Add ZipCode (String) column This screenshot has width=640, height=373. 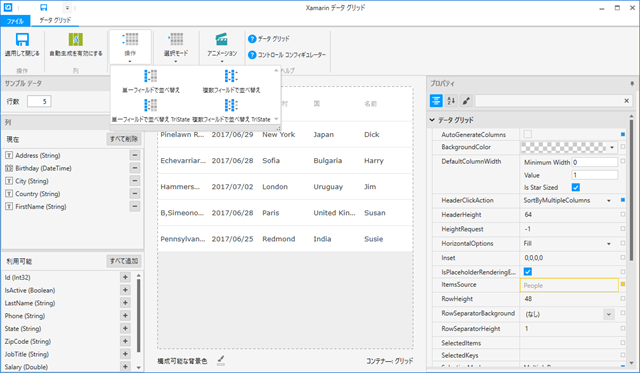pyautogui.click(x=125, y=341)
